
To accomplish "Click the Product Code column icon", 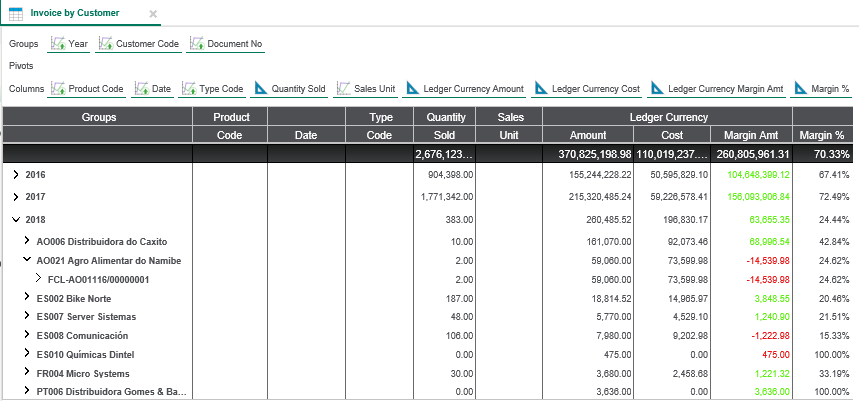I will click(57, 89).
